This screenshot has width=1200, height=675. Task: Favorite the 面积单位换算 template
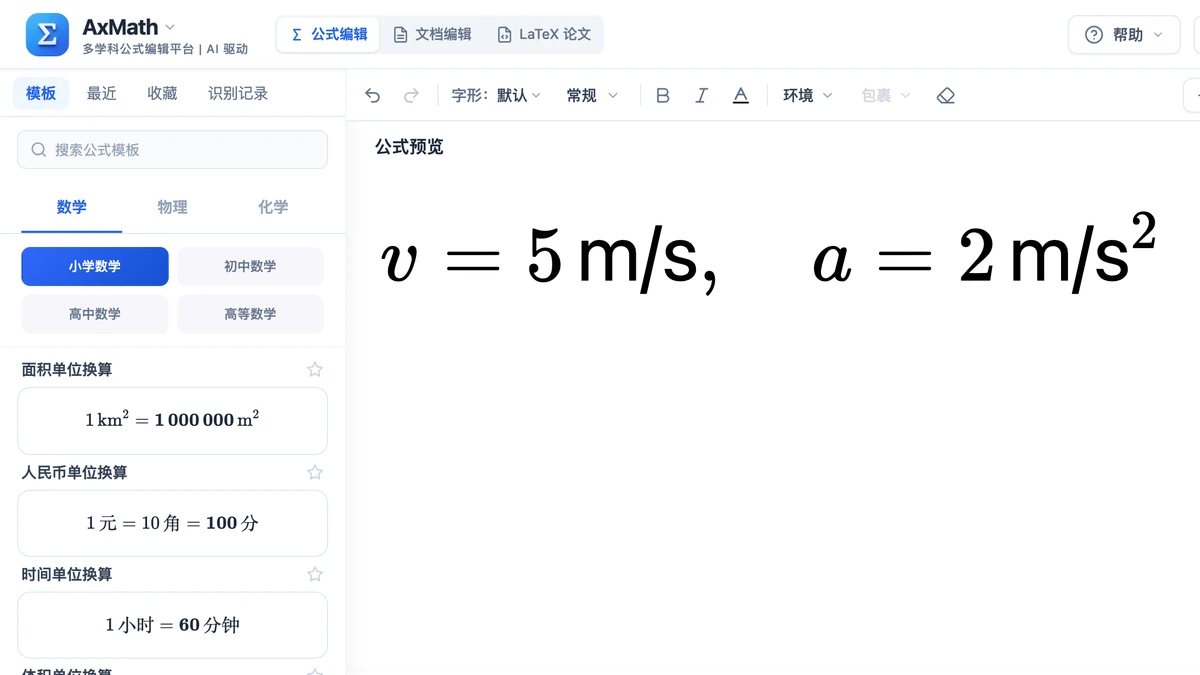(x=315, y=369)
